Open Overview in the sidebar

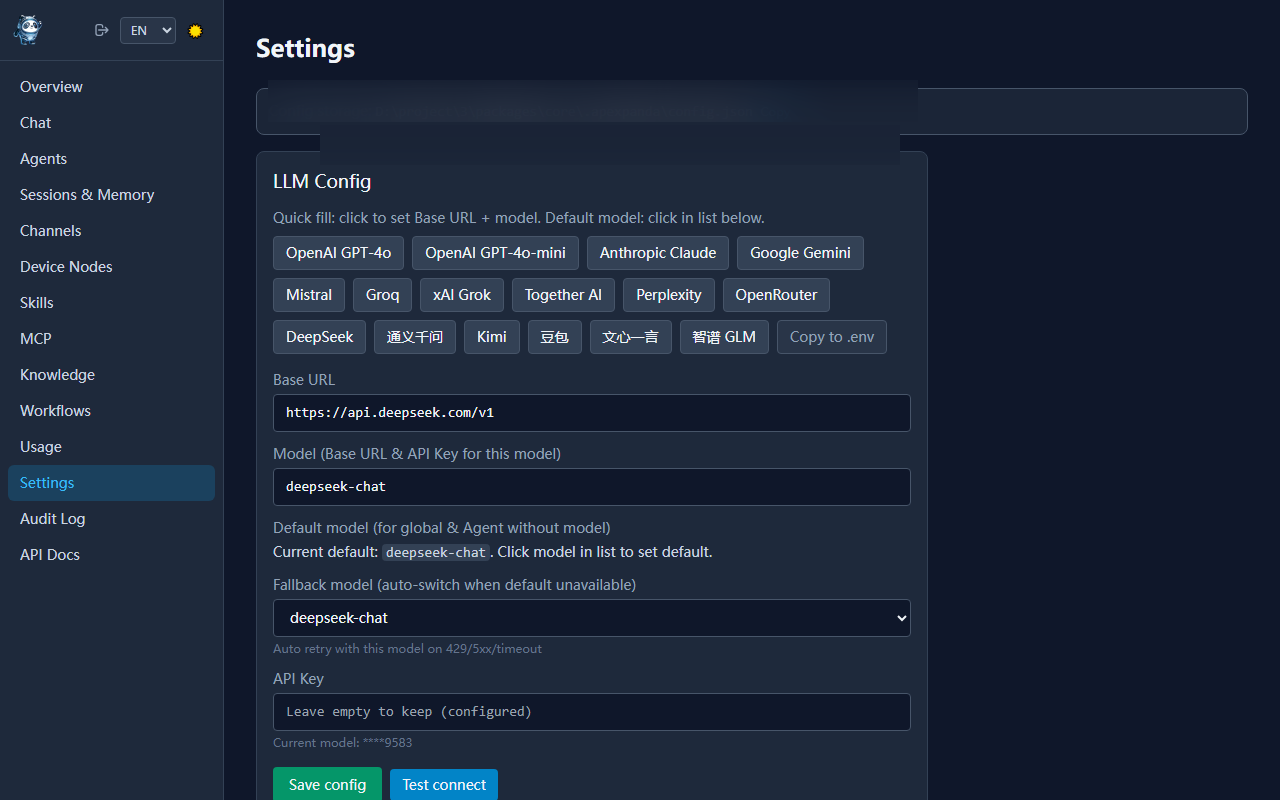pos(111,87)
